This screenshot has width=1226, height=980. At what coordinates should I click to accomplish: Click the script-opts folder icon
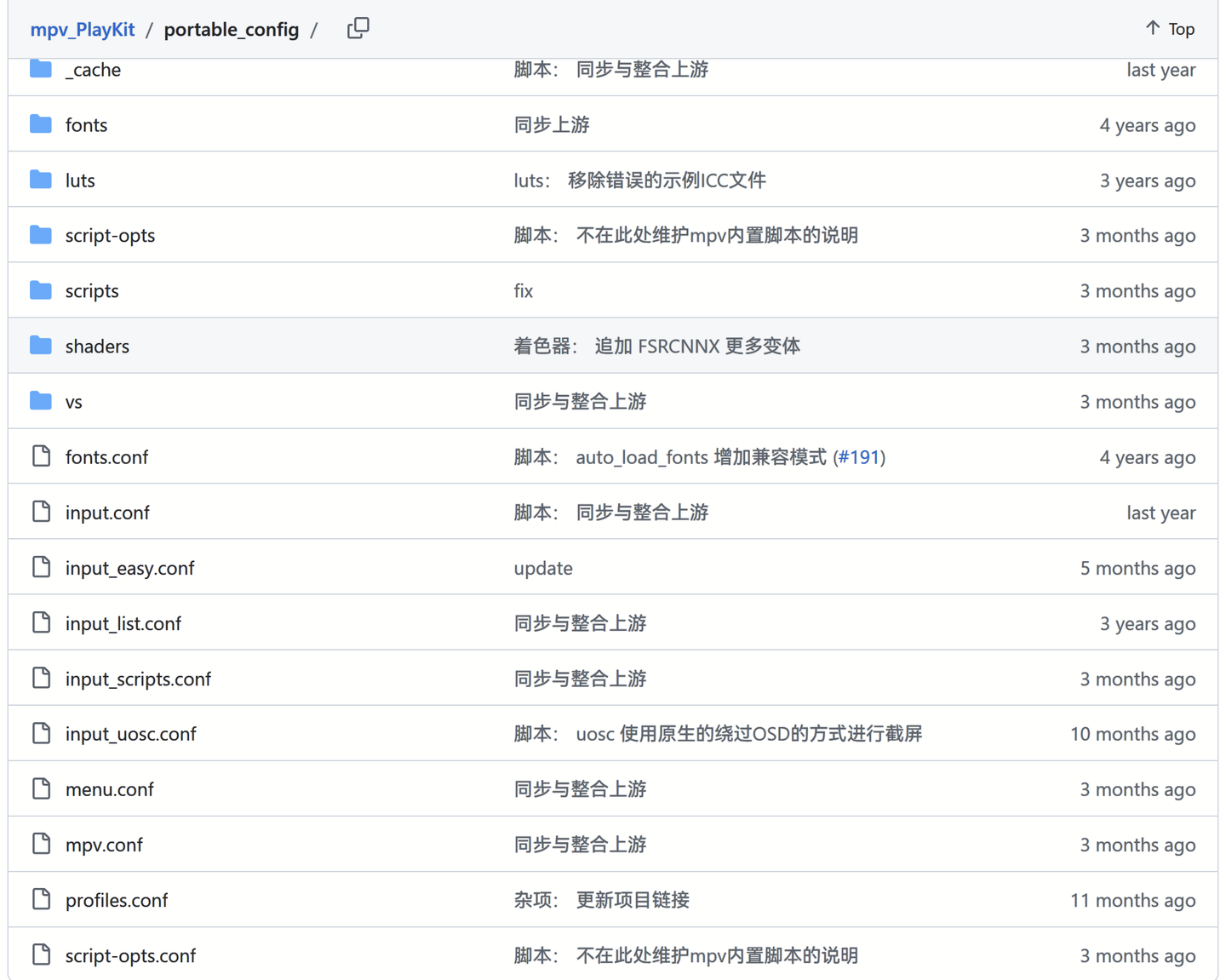tap(41, 235)
